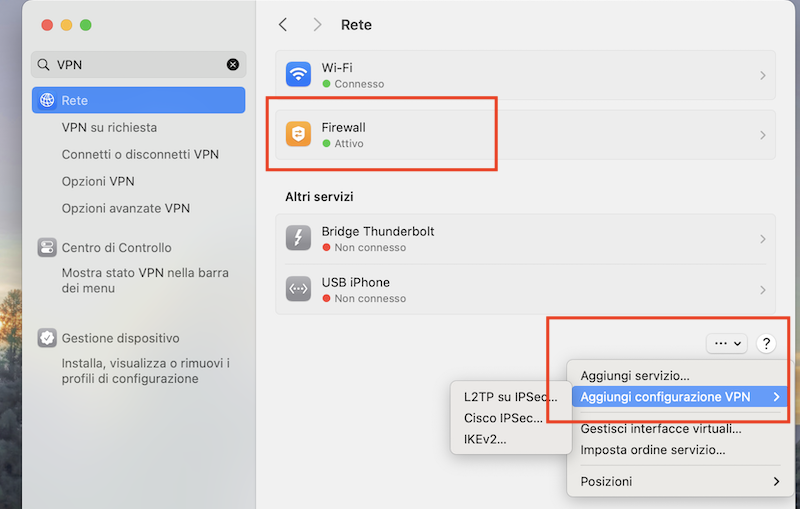Open Opzioni avanzate VPN result
Viewport: 800px width, 509px height.
(126, 209)
